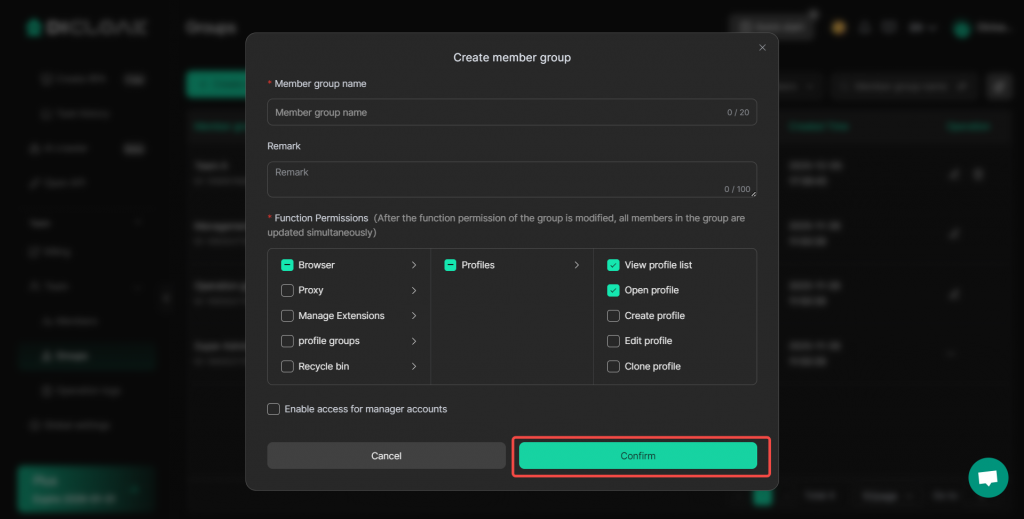Enable the Create profile permission
Screen dimensions: 1024x519
click(x=613, y=316)
